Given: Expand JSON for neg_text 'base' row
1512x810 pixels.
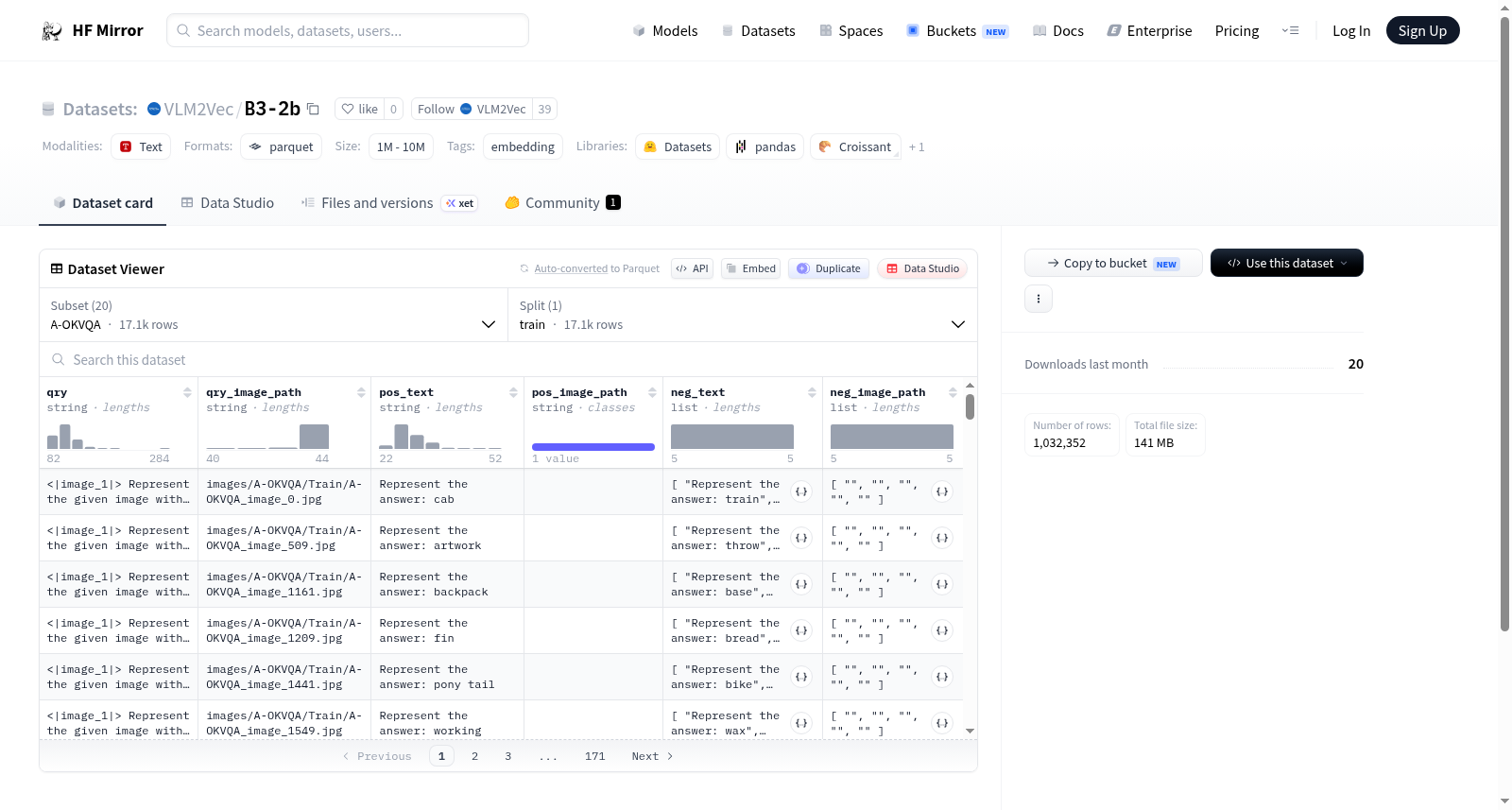Looking at the screenshot, I should tap(801, 584).
